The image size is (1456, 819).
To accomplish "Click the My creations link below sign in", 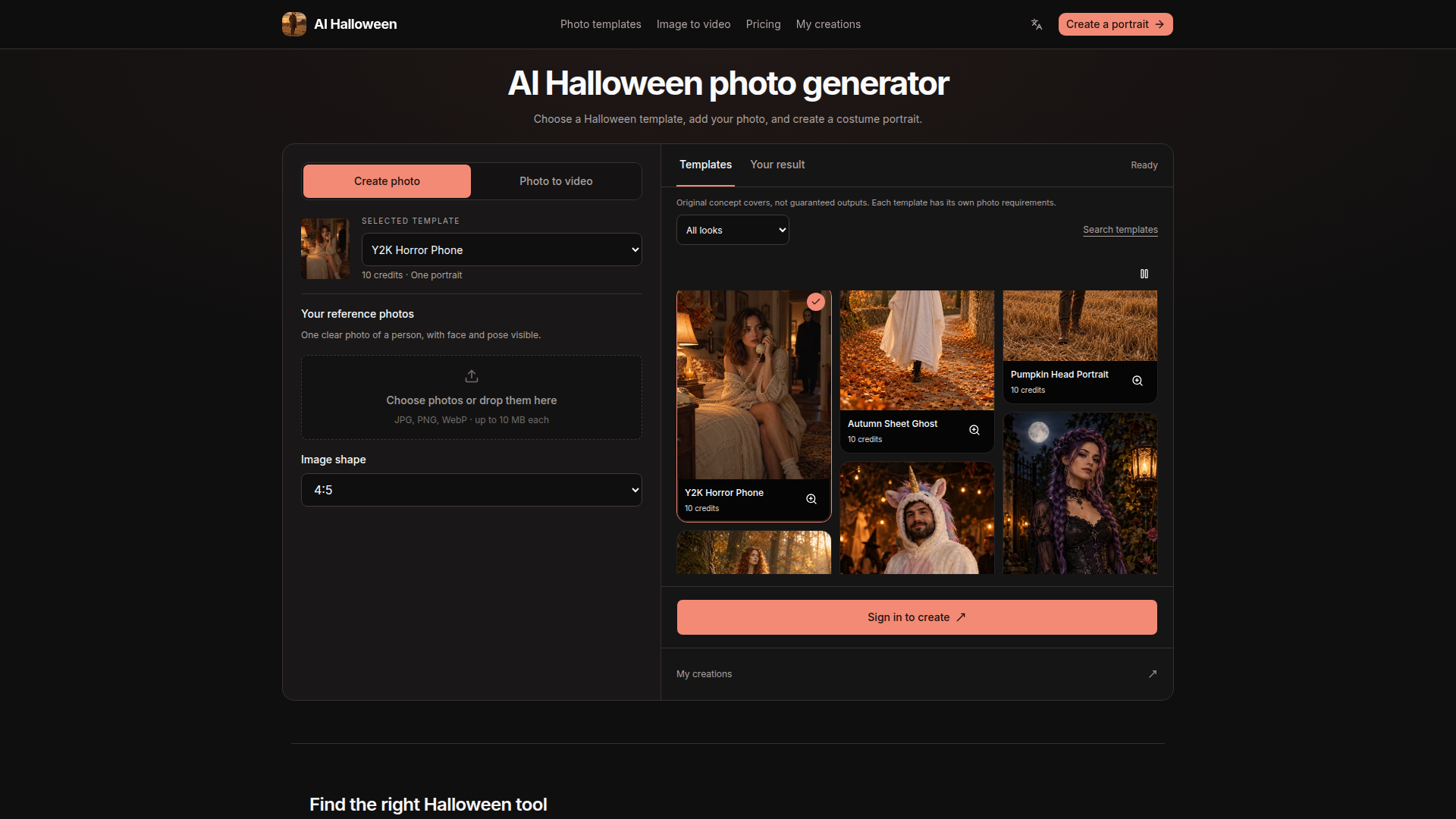I will click(x=704, y=674).
